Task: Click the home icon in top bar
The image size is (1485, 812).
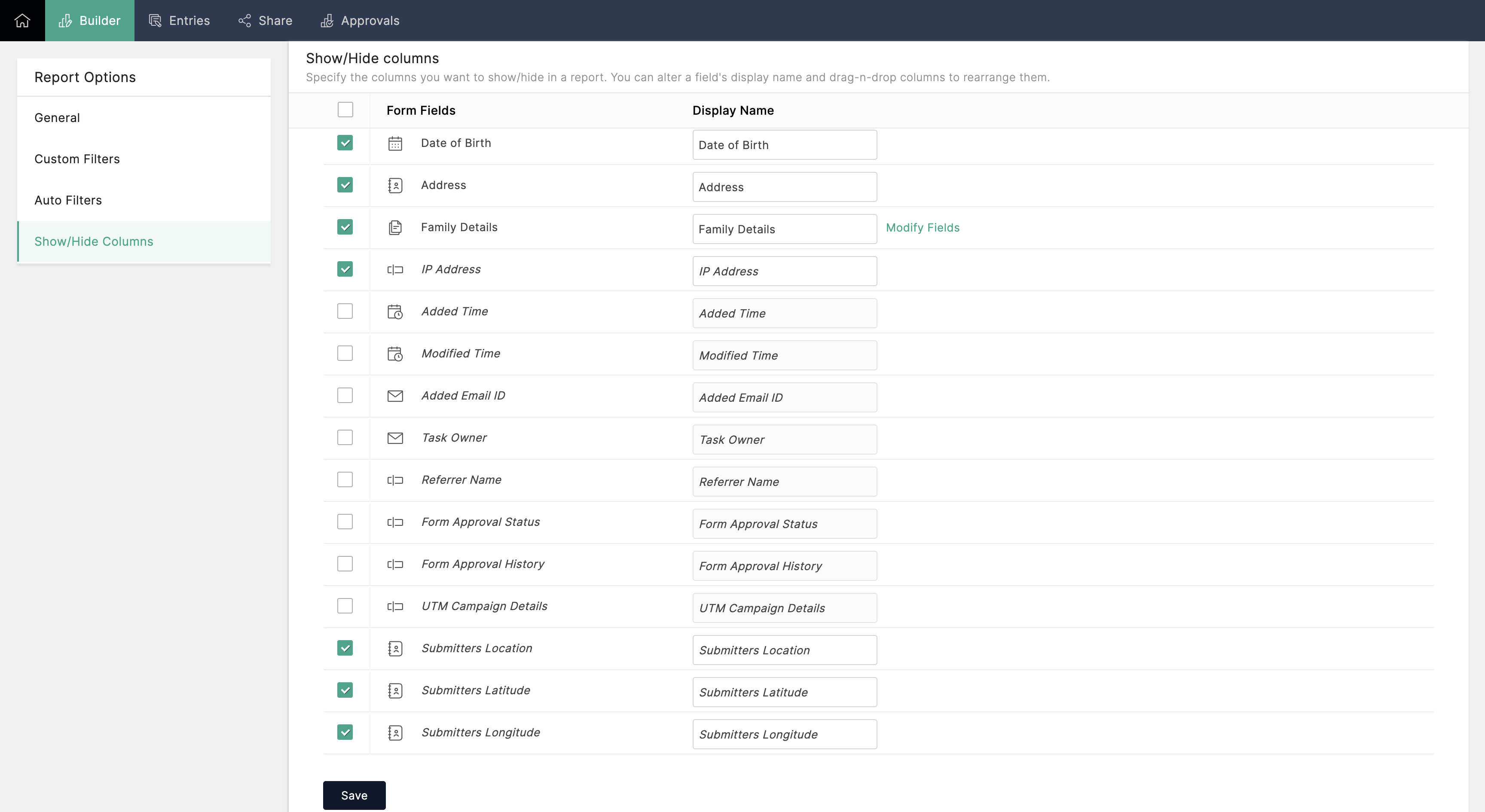Action: 22,21
